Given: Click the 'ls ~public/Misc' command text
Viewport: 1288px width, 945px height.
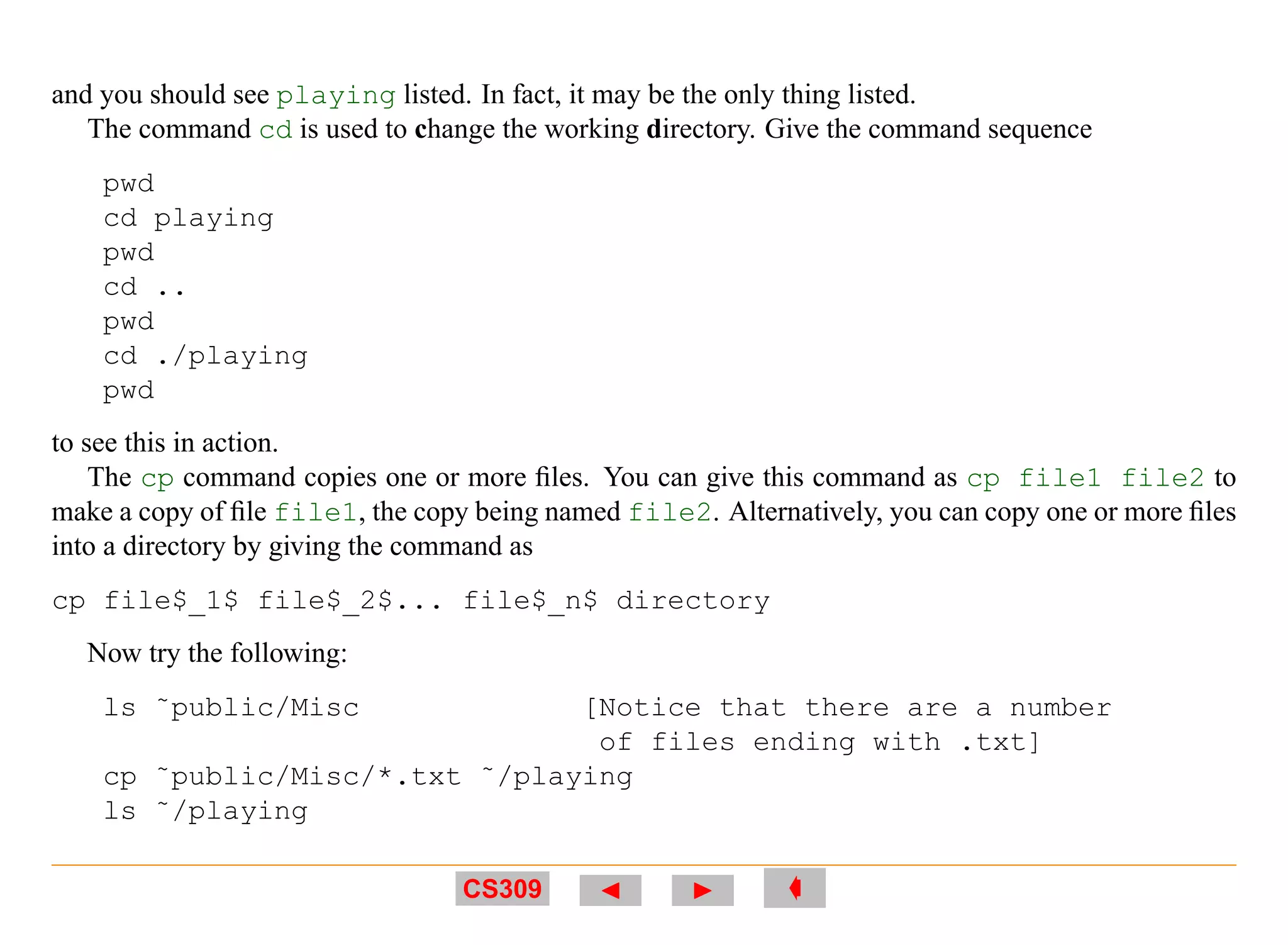Looking at the screenshot, I should (x=231, y=708).
